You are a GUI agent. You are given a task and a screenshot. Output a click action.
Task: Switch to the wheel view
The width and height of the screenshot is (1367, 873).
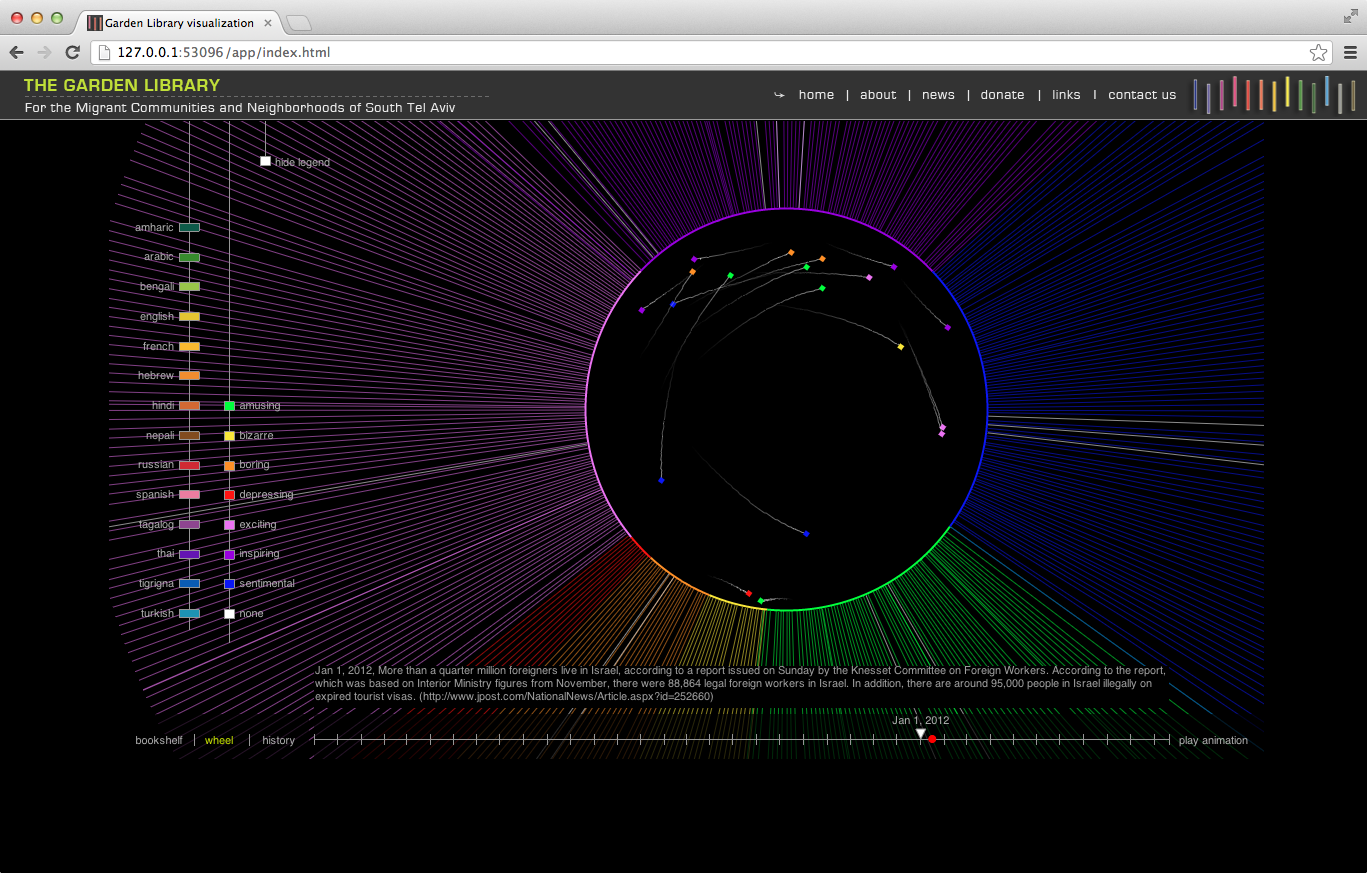(x=219, y=740)
